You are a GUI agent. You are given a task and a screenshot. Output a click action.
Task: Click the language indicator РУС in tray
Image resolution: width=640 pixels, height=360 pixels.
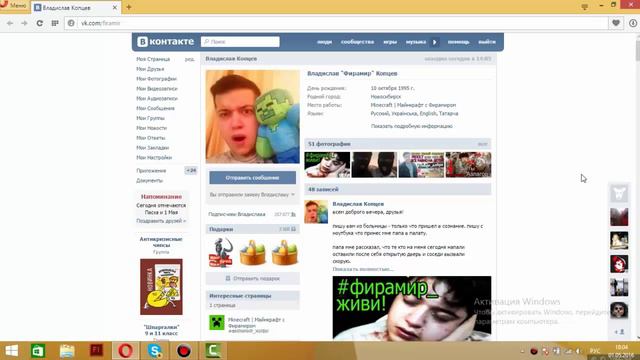coord(595,351)
